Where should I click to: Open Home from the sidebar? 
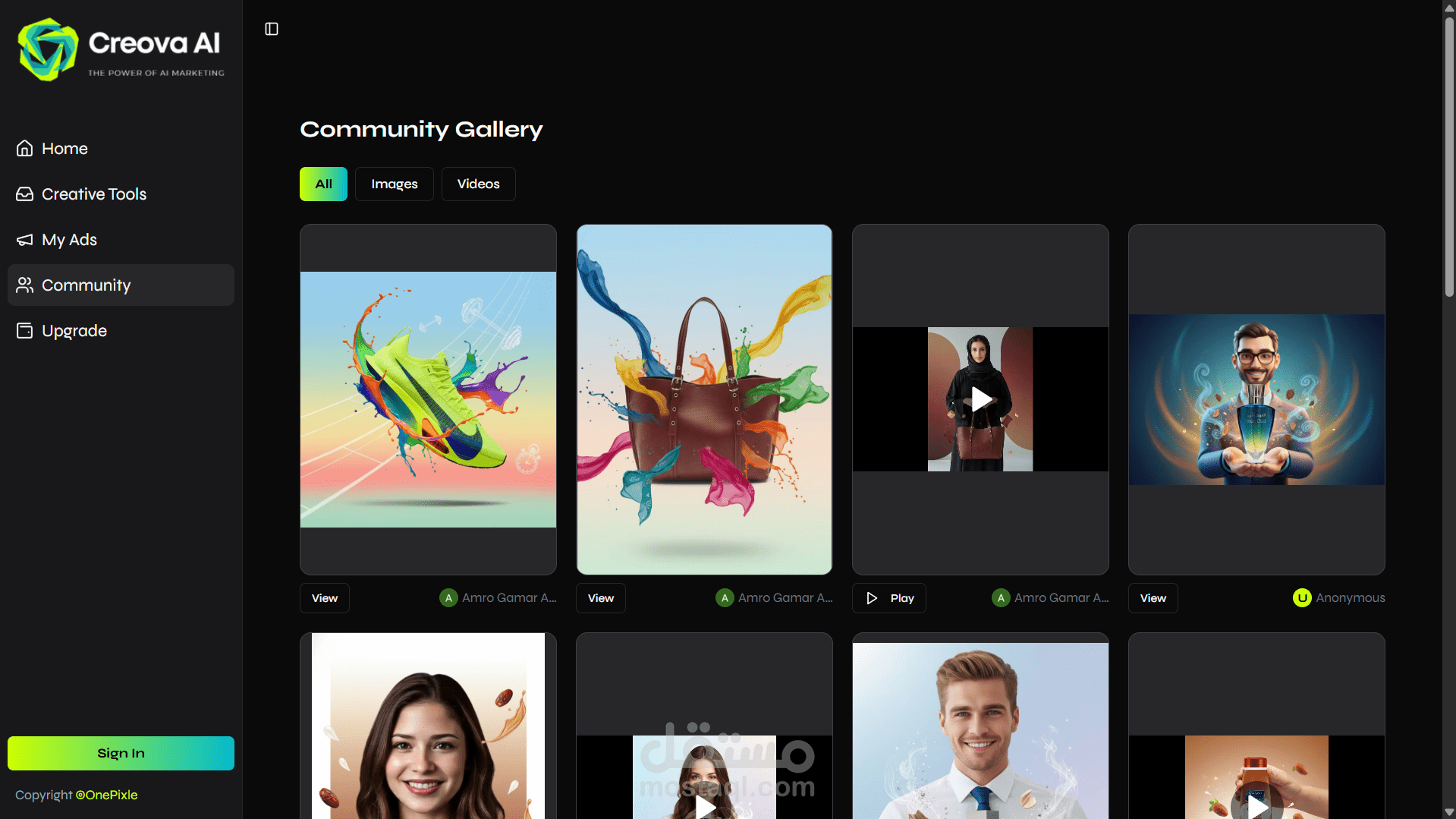tap(121, 148)
